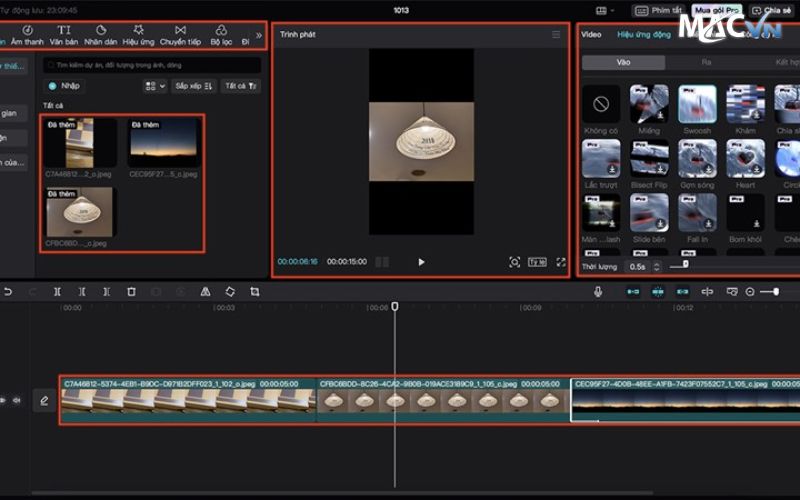Select the Vào animation tab
800x500 pixels.
(x=623, y=62)
